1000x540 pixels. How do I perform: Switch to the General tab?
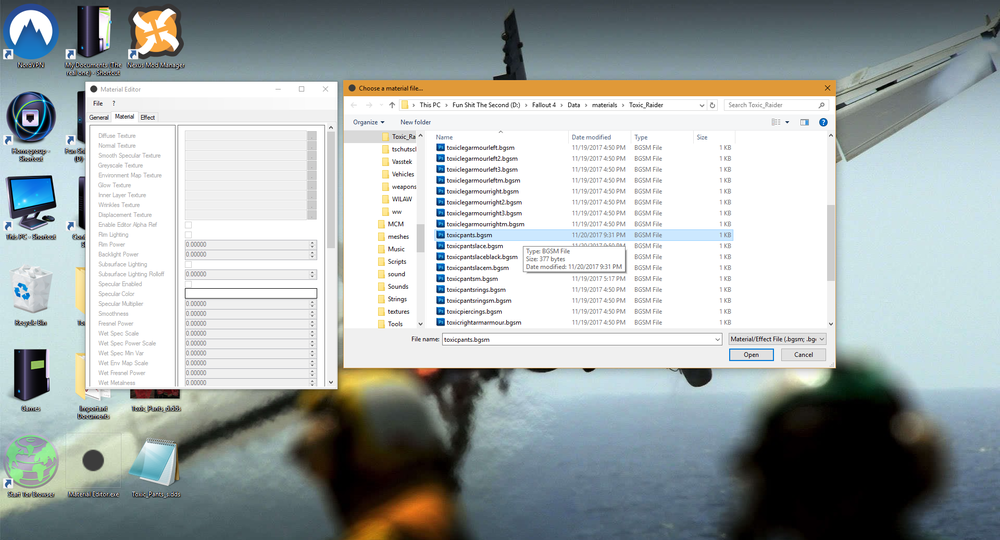tap(99, 117)
